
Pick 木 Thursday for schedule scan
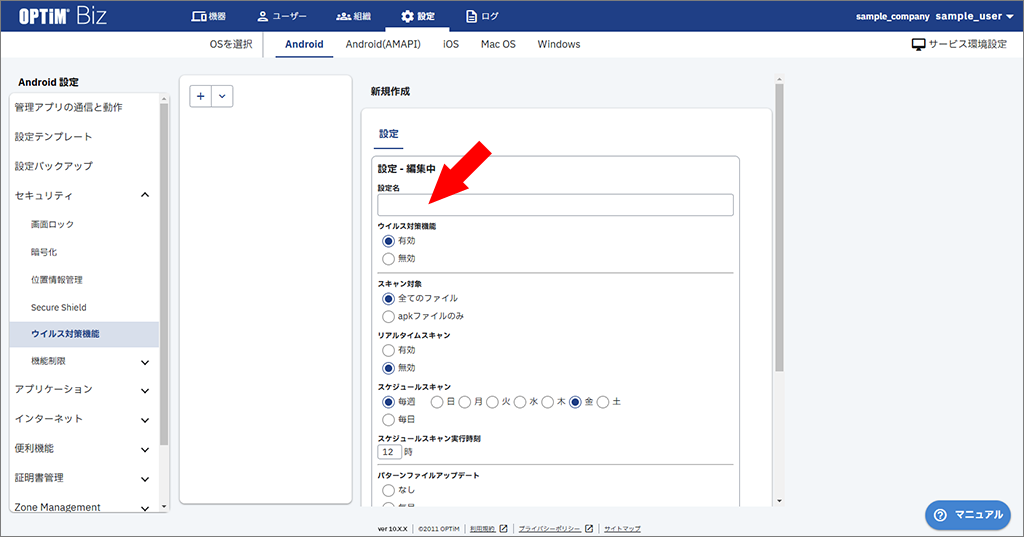[547, 402]
